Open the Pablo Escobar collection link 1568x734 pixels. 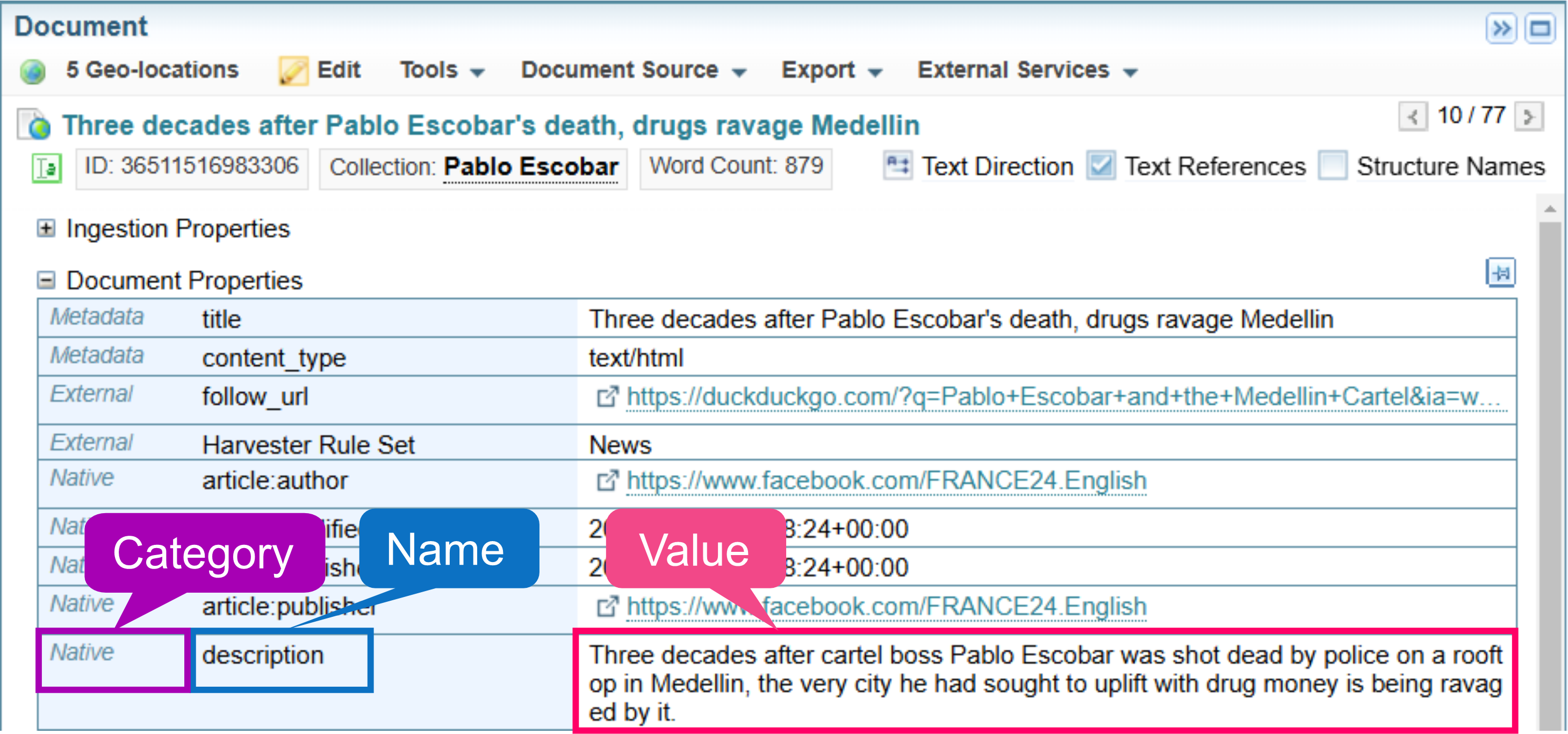tap(530, 167)
